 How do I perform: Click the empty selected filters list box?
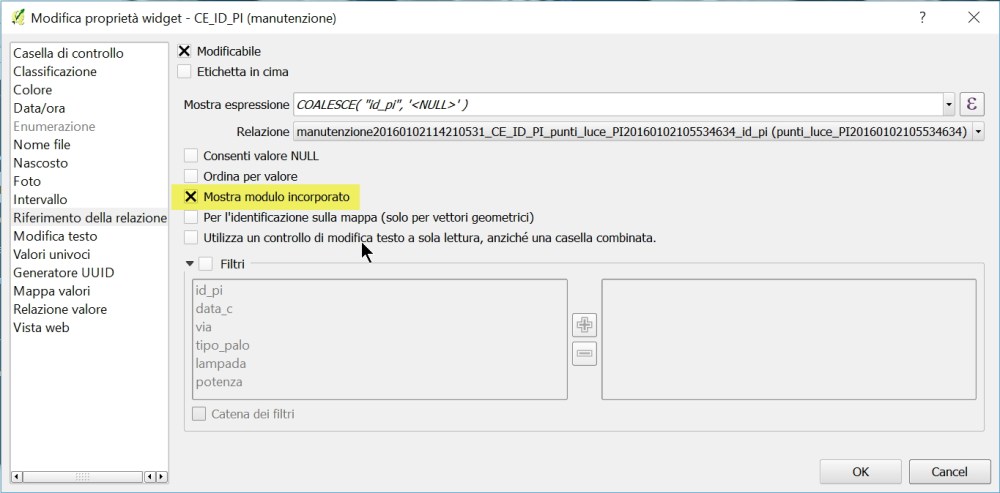[789, 339]
